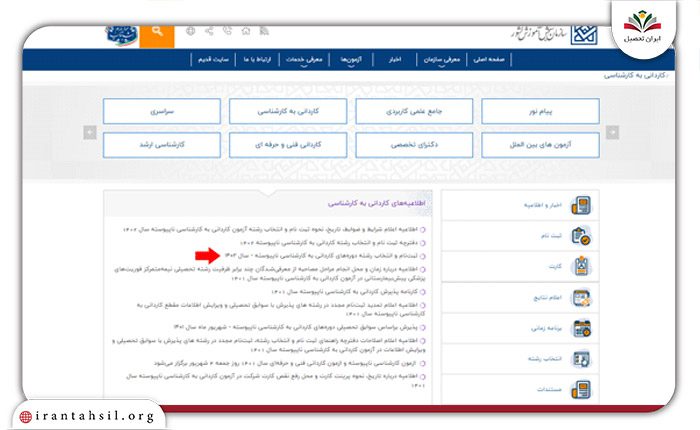Open first announcement about شرایط و ضوابط ۱۴۰۲
700x430 pixels.
tap(270, 230)
